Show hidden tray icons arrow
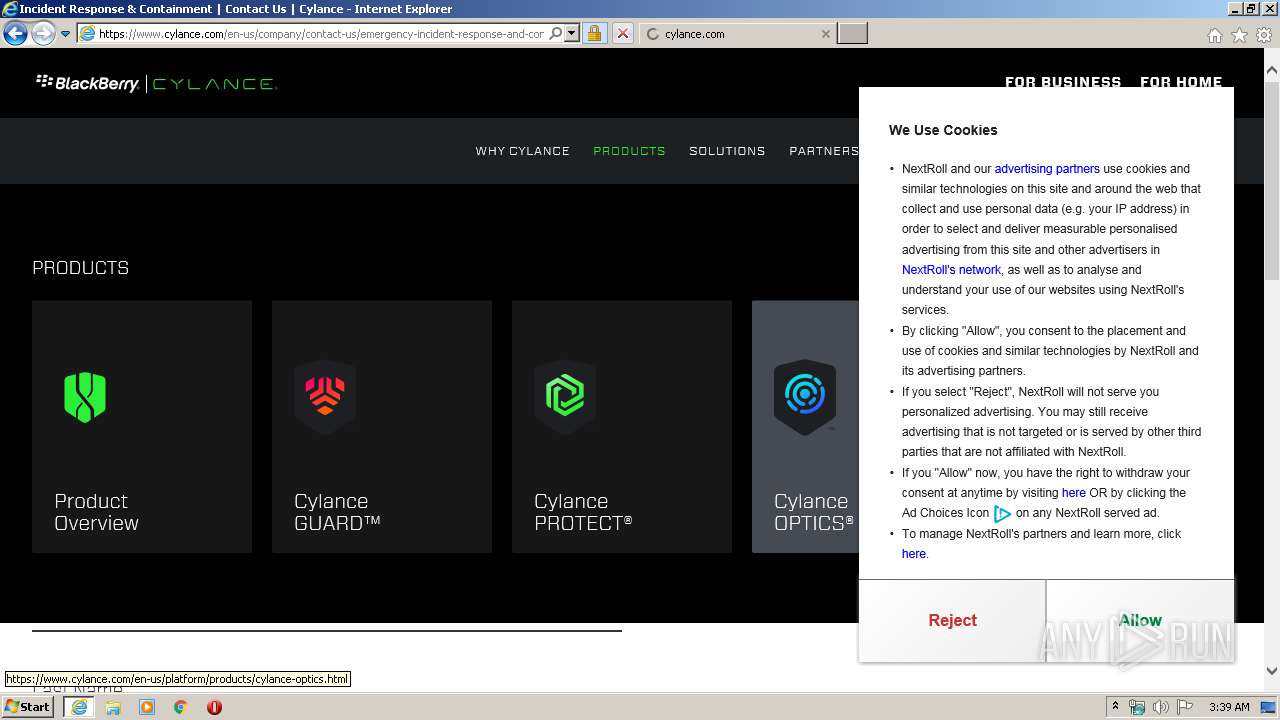1280x720 pixels. pos(1114,707)
